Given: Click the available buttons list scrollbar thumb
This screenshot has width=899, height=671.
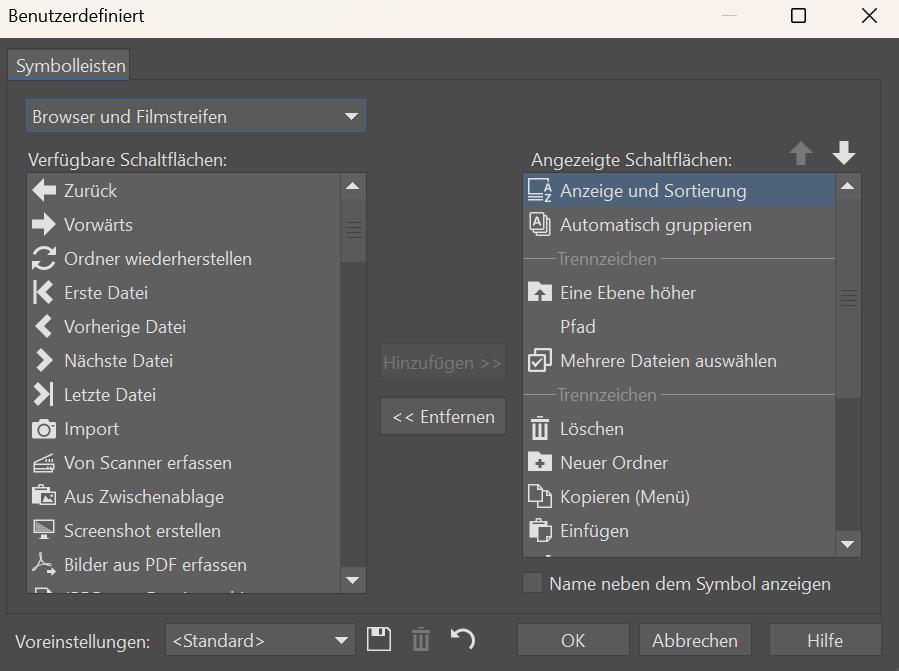Looking at the screenshot, I should point(353,231).
